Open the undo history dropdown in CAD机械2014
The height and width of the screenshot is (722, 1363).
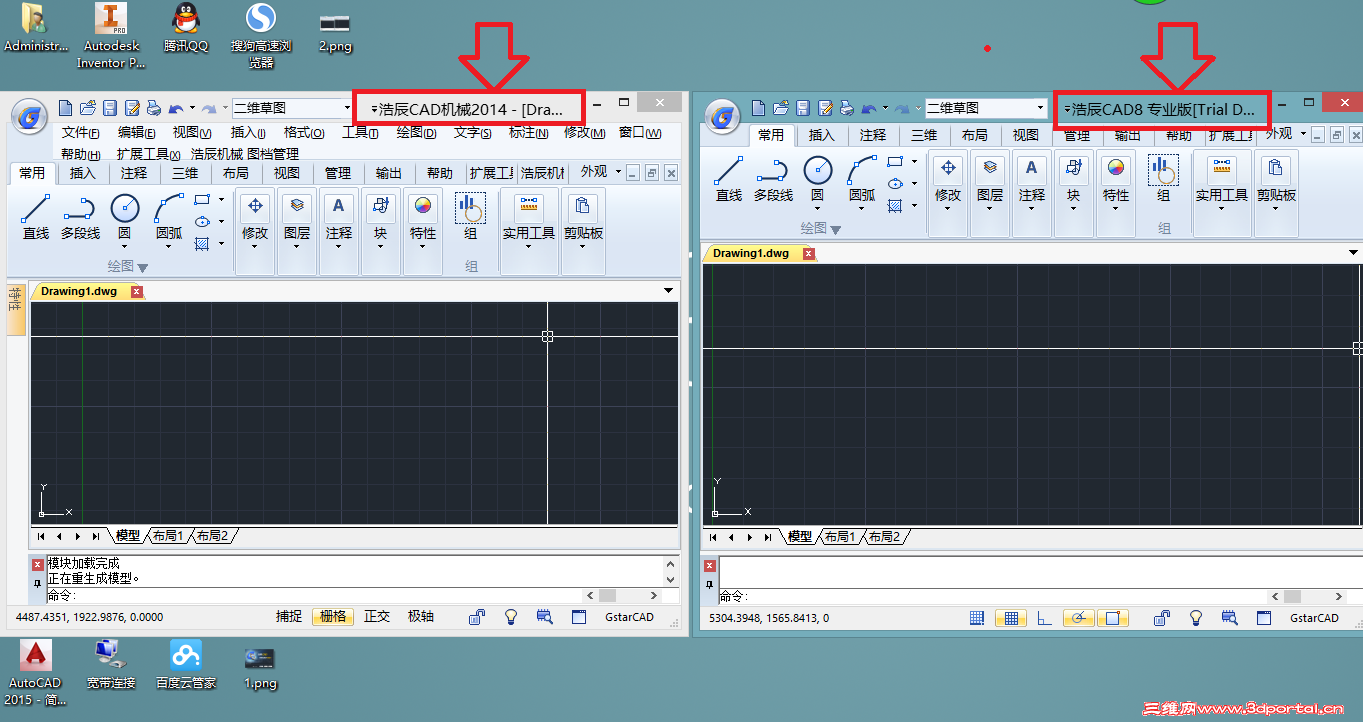coord(191,108)
